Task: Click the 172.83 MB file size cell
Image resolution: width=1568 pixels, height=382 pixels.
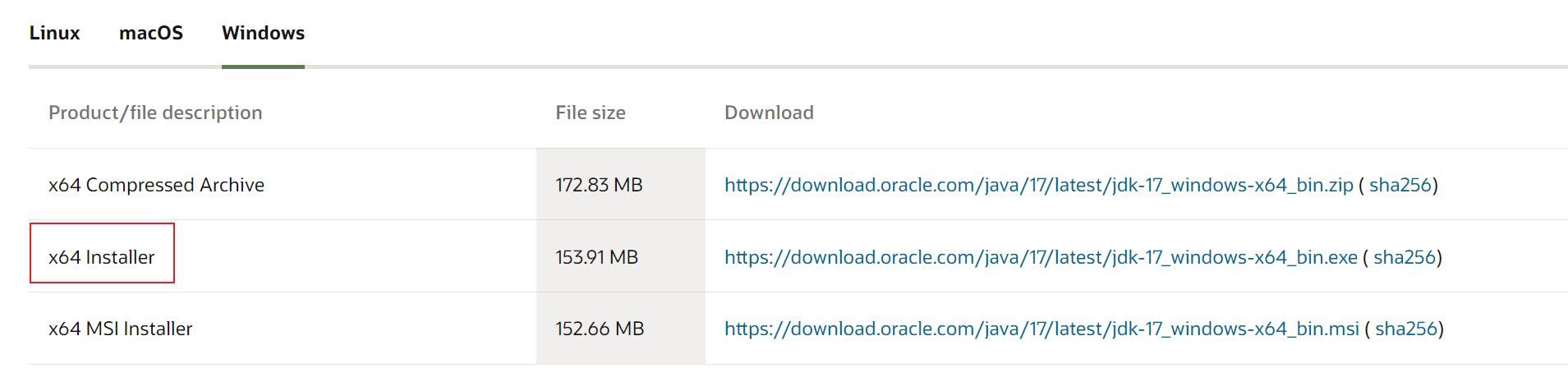Action: (621, 185)
